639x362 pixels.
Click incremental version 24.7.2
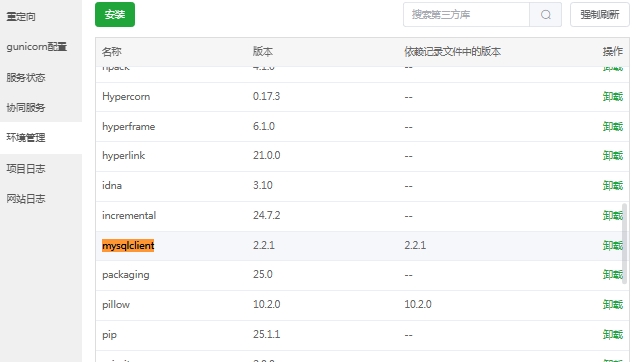[x=267, y=215]
